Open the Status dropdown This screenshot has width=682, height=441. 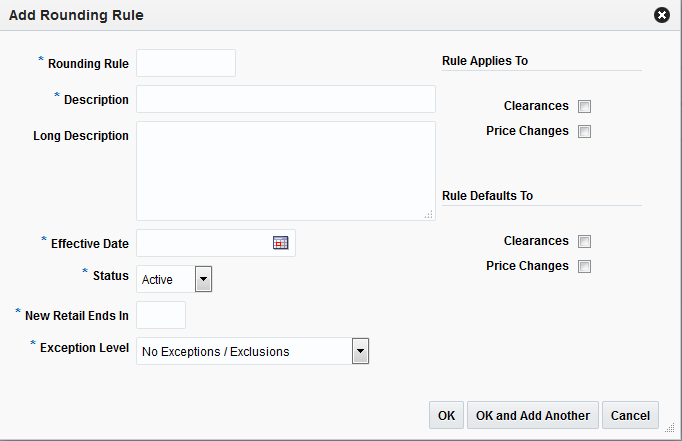174,279
